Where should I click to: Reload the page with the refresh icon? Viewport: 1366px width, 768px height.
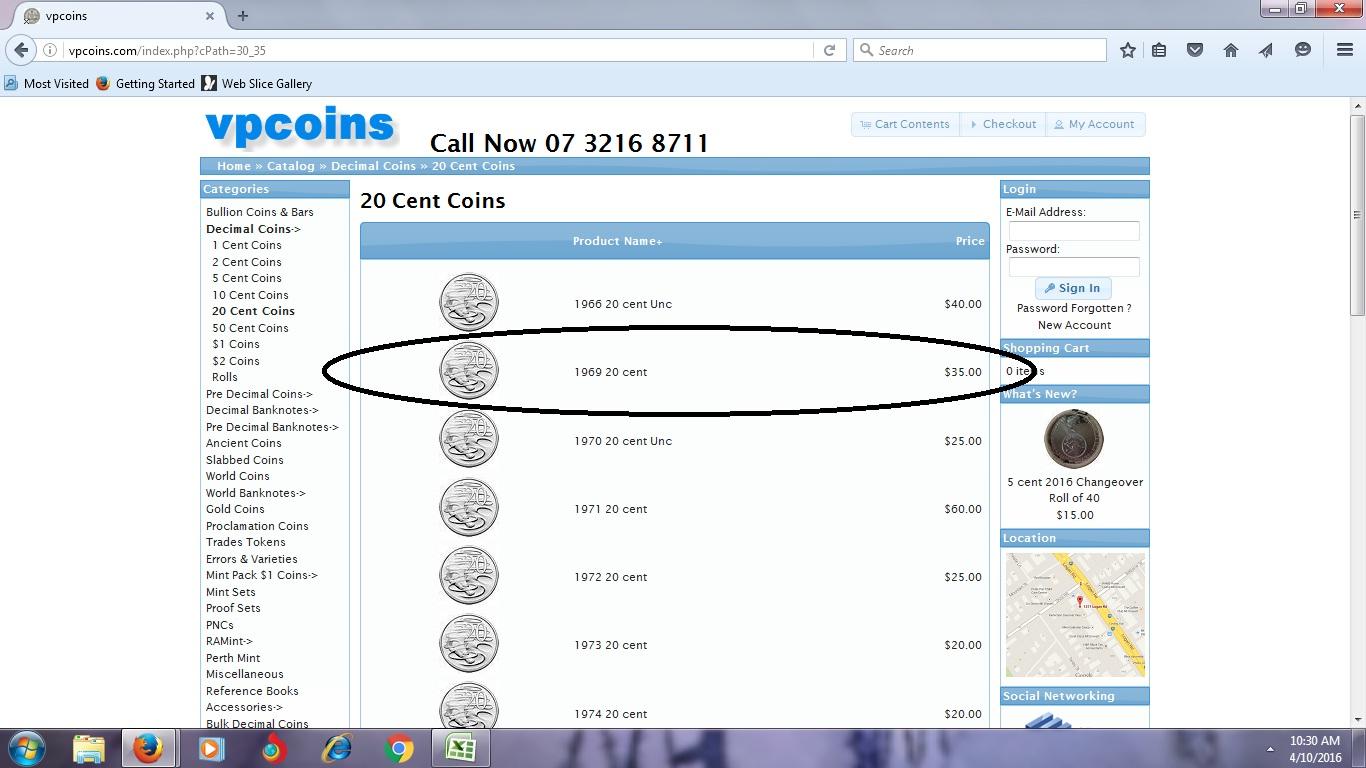pyautogui.click(x=829, y=50)
